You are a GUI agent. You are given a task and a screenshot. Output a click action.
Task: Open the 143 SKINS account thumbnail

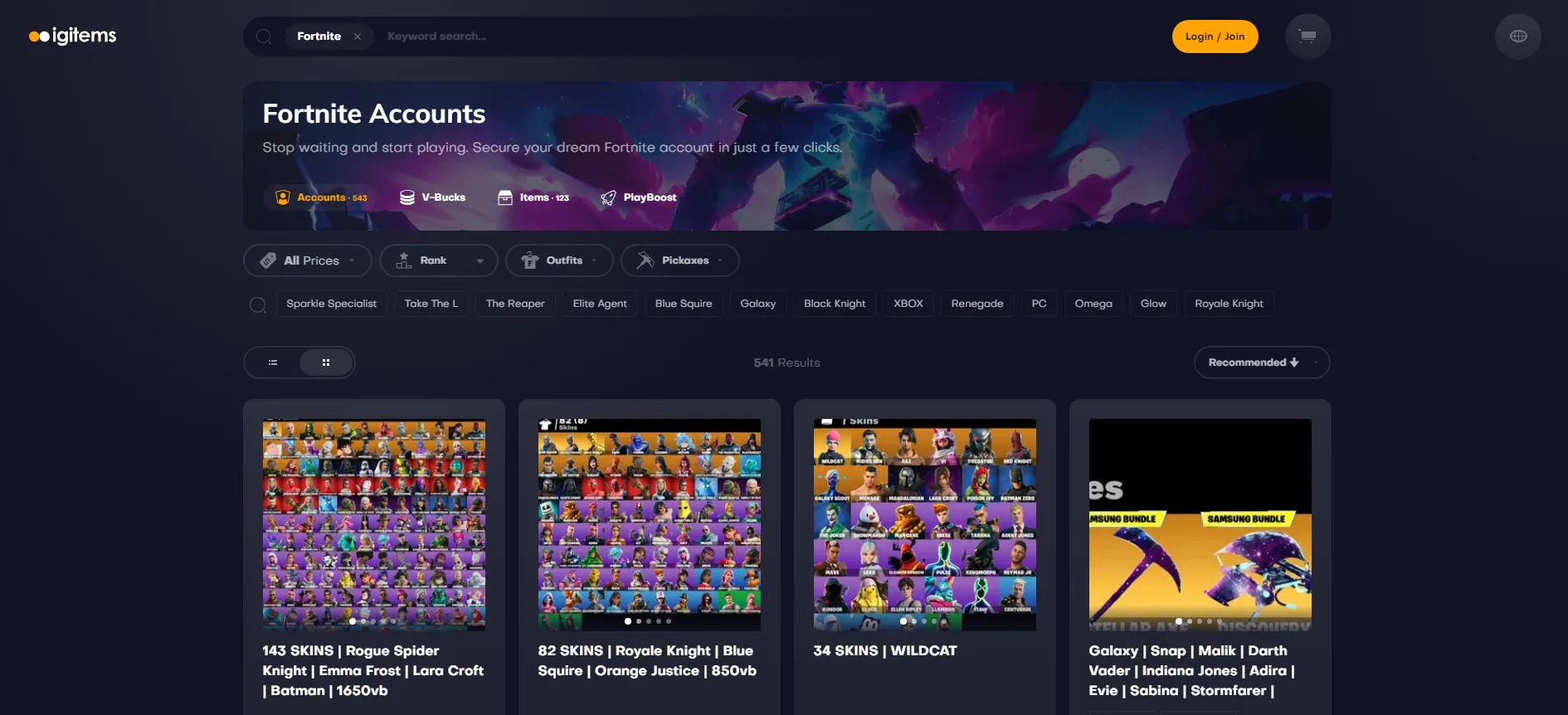(374, 525)
